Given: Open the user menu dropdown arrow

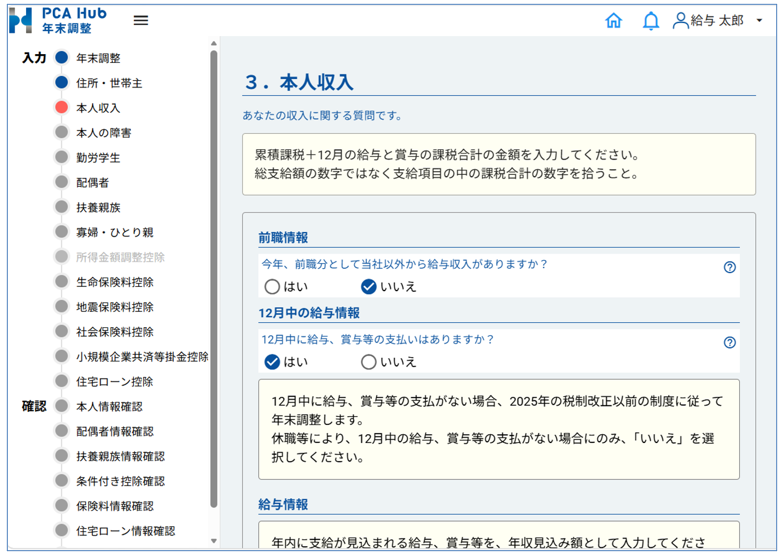Looking at the screenshot, I should 759,20.
